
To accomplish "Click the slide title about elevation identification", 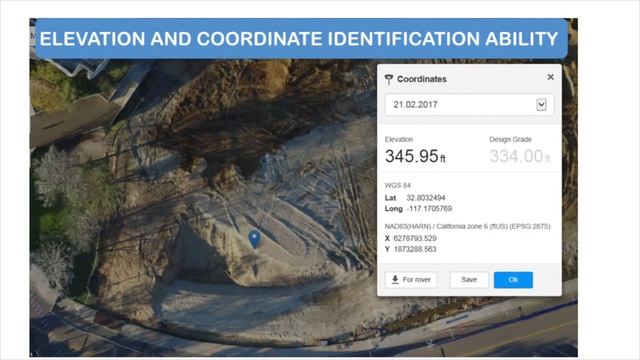I will pos(299,39).
